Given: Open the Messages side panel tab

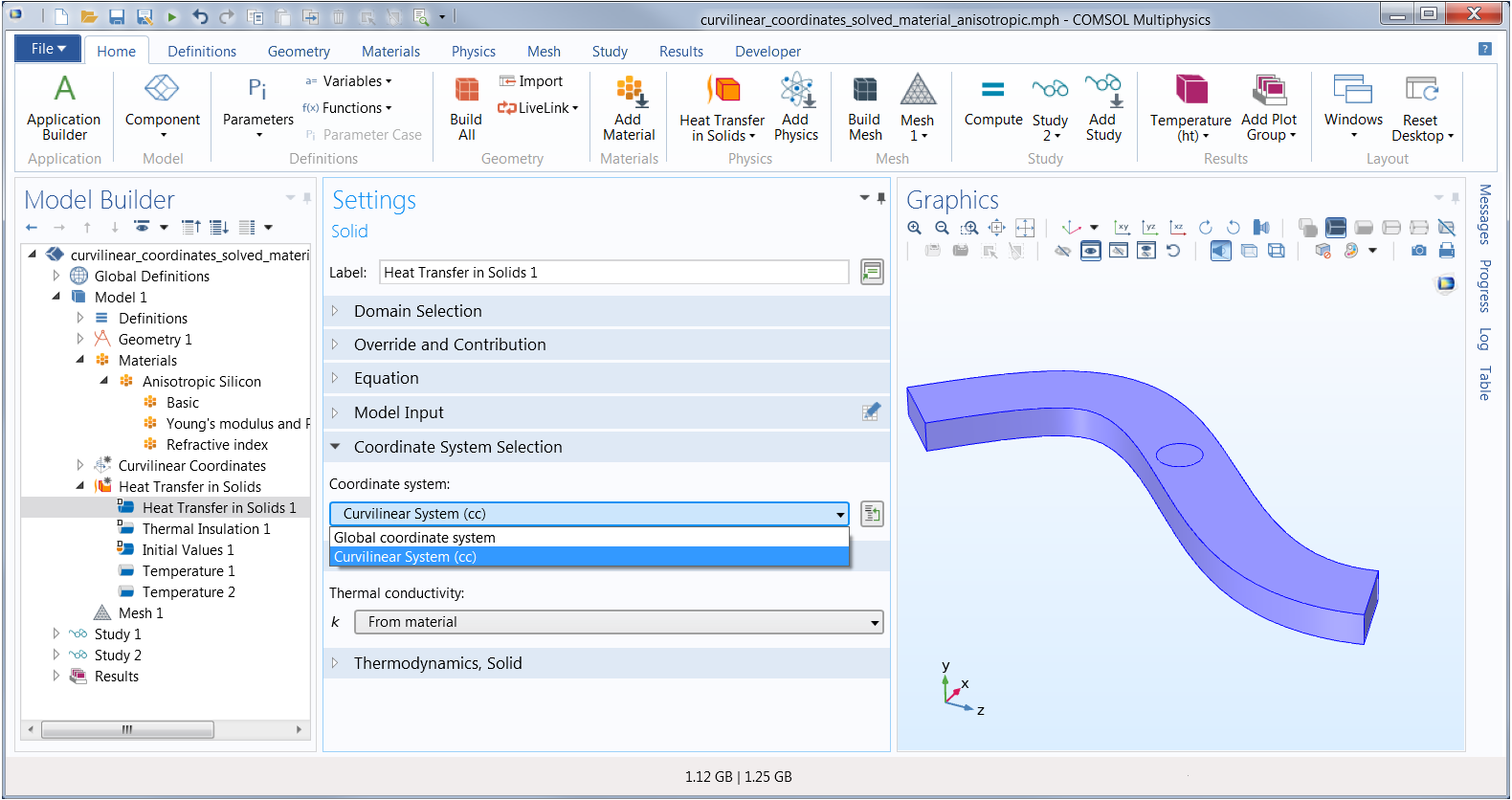Looking at the screenshot, I should [1484, 214].
